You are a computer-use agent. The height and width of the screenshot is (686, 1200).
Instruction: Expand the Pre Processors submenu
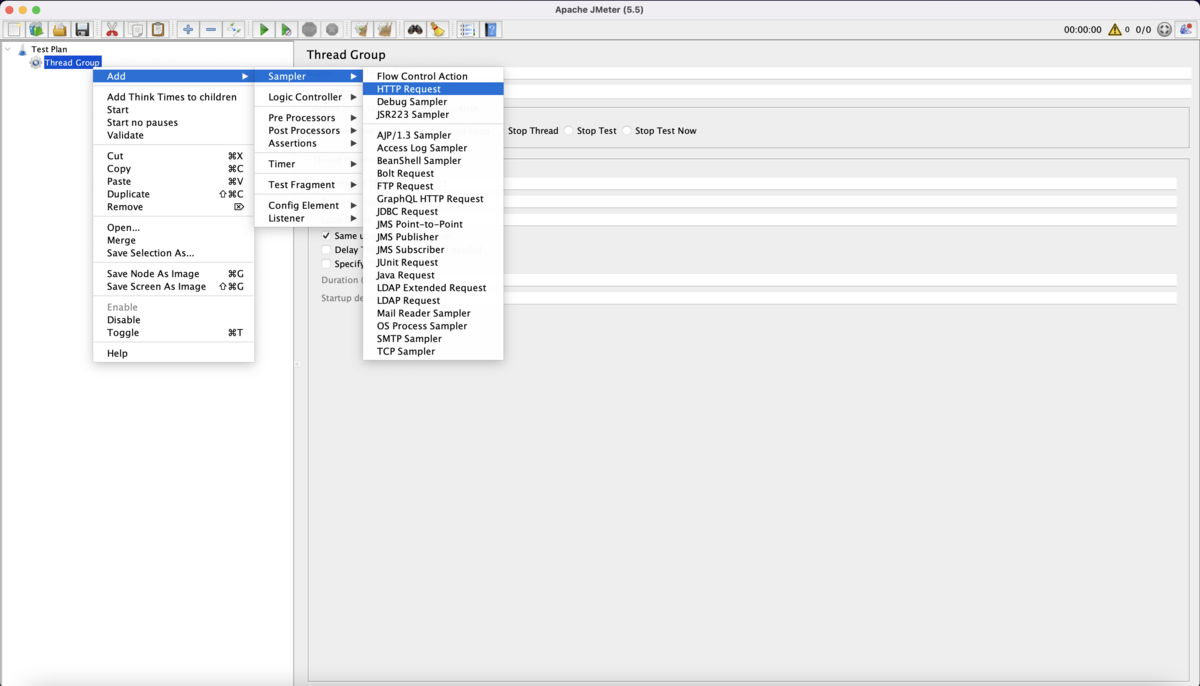click(309, 118)
